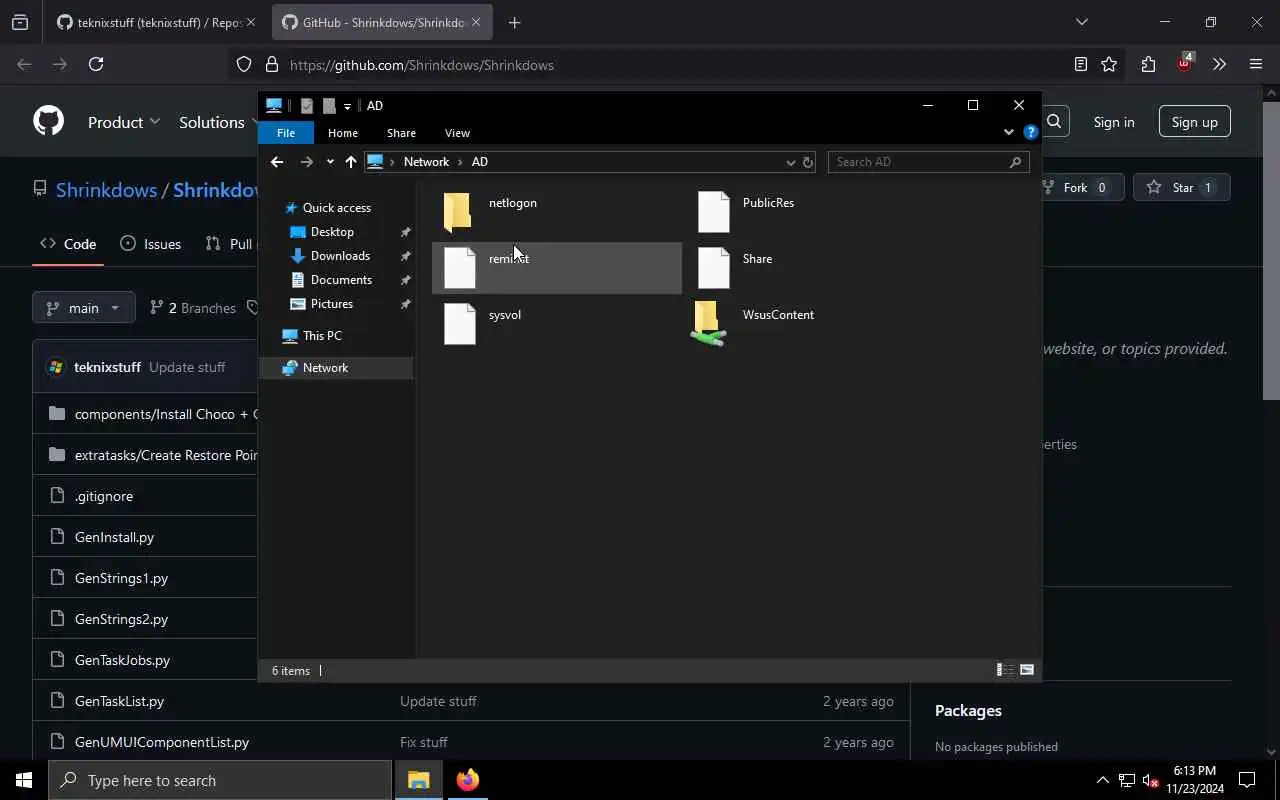Expand address bar previous locations dropdown
Viewport: 1280px width, 800px height.
tap(790, 162)
